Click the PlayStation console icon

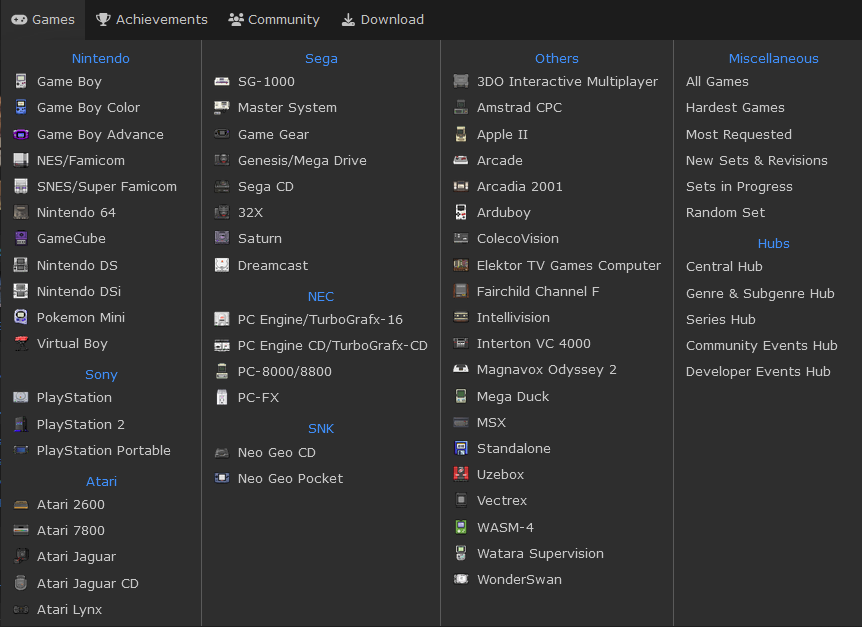(21, 397)
